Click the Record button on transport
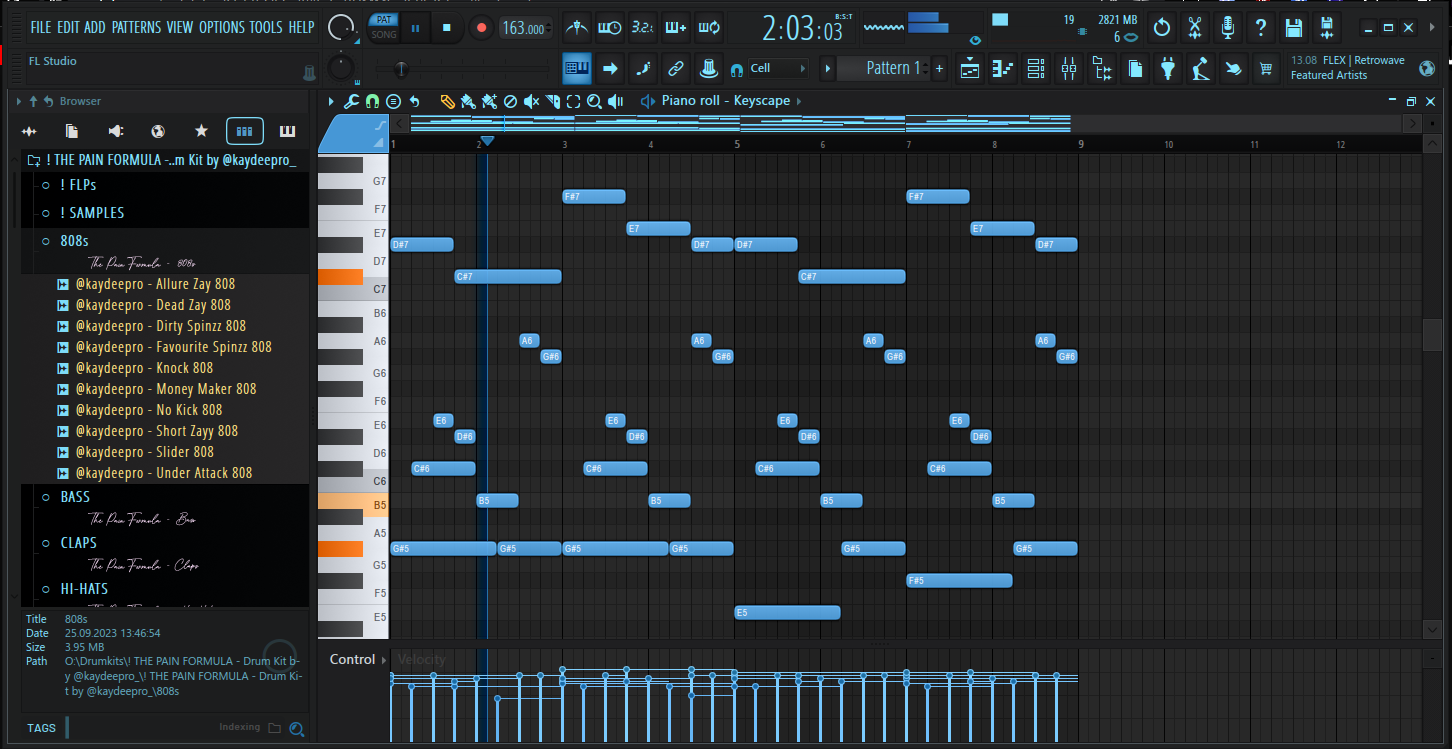The image size is (1452, 749). coord(481,28)
